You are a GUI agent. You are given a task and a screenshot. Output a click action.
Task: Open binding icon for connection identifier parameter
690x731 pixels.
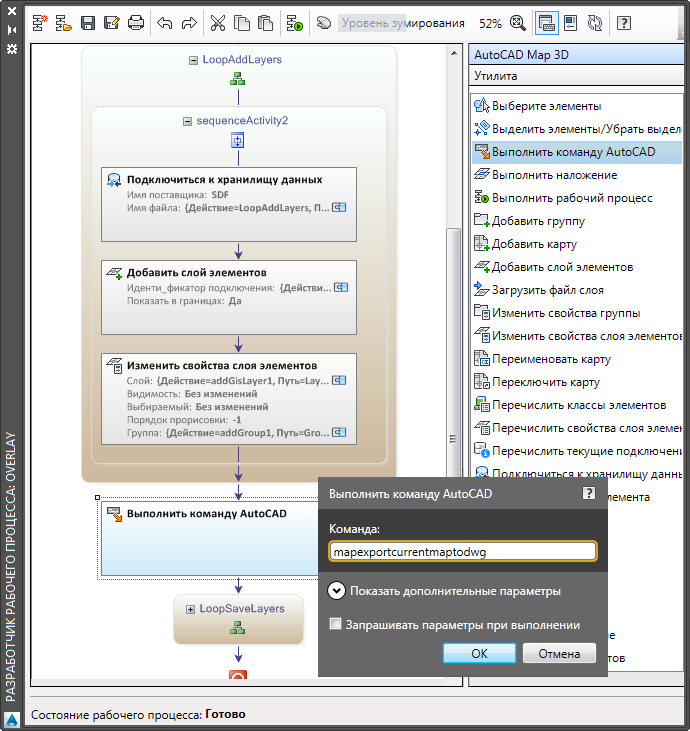[x=341, y=288]
